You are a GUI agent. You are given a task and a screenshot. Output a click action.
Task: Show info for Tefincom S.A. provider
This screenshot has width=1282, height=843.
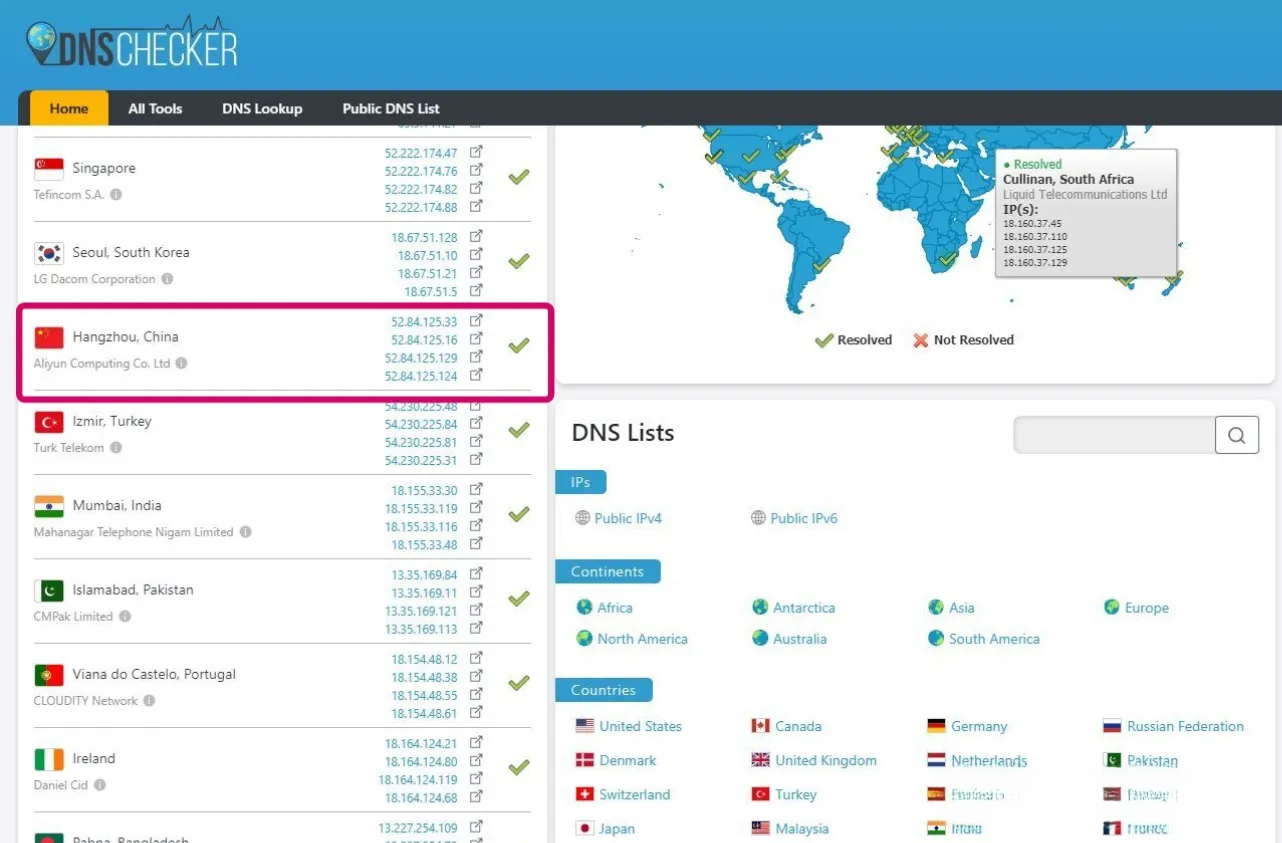point(116,194)
